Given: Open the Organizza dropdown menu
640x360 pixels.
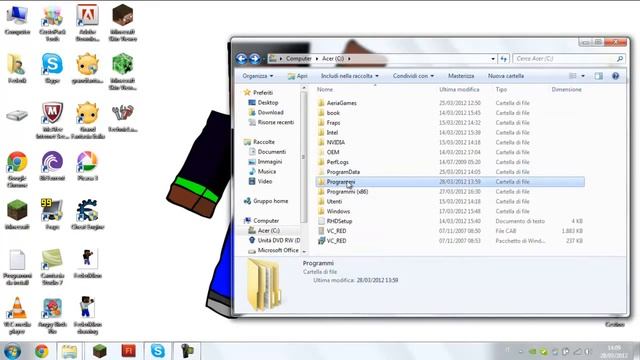Looking at the screenshot, I should pos(258,76).
